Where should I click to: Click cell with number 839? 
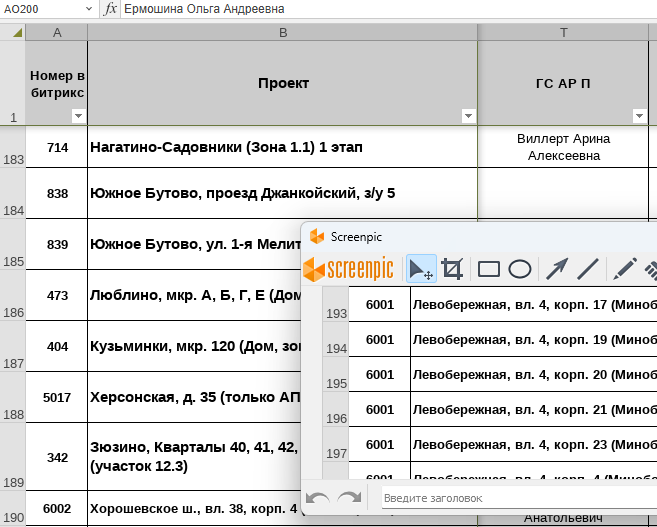tap(57, 244)
